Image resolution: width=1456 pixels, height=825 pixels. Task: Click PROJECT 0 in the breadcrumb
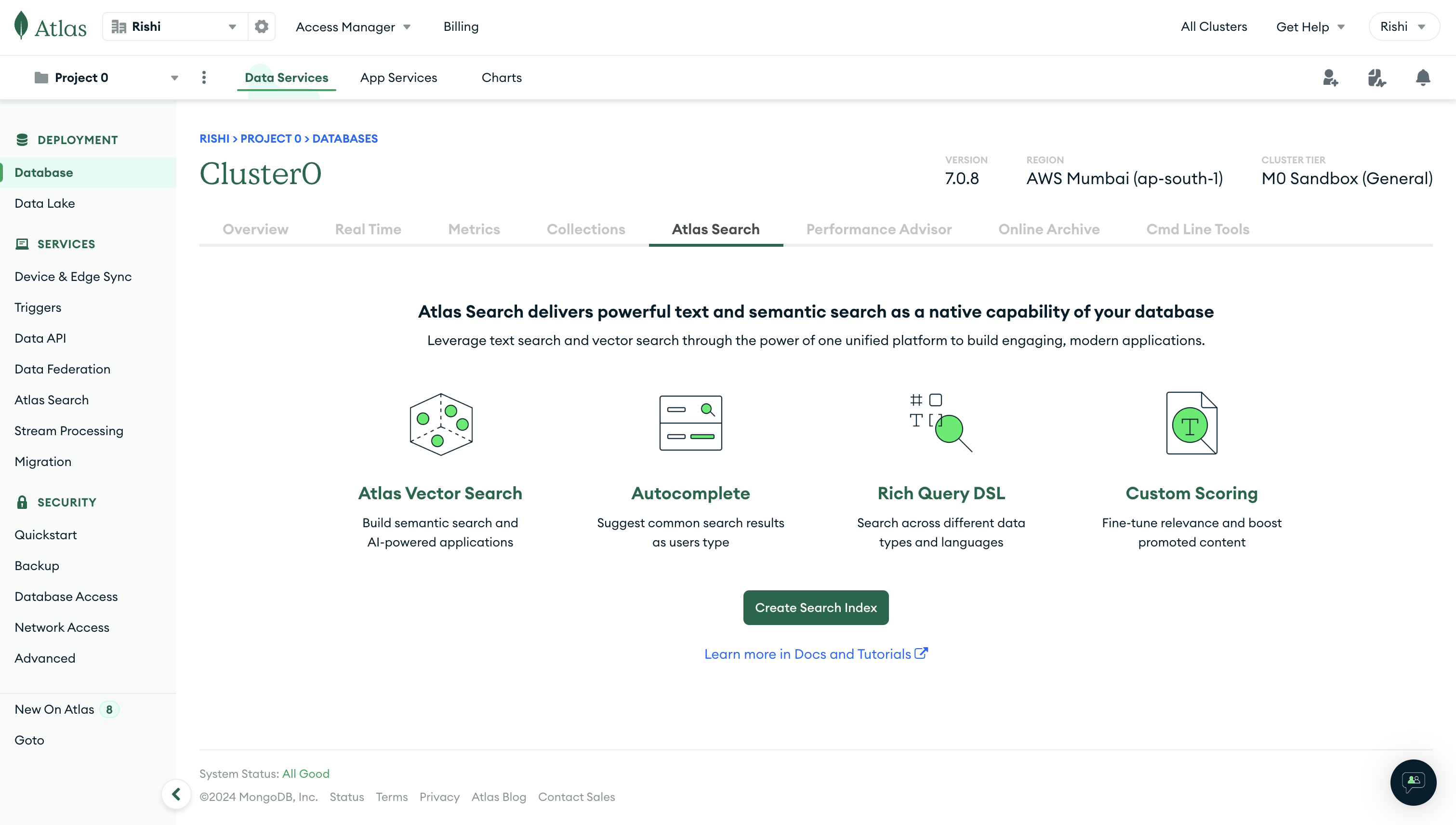click(x=270, y=139)
